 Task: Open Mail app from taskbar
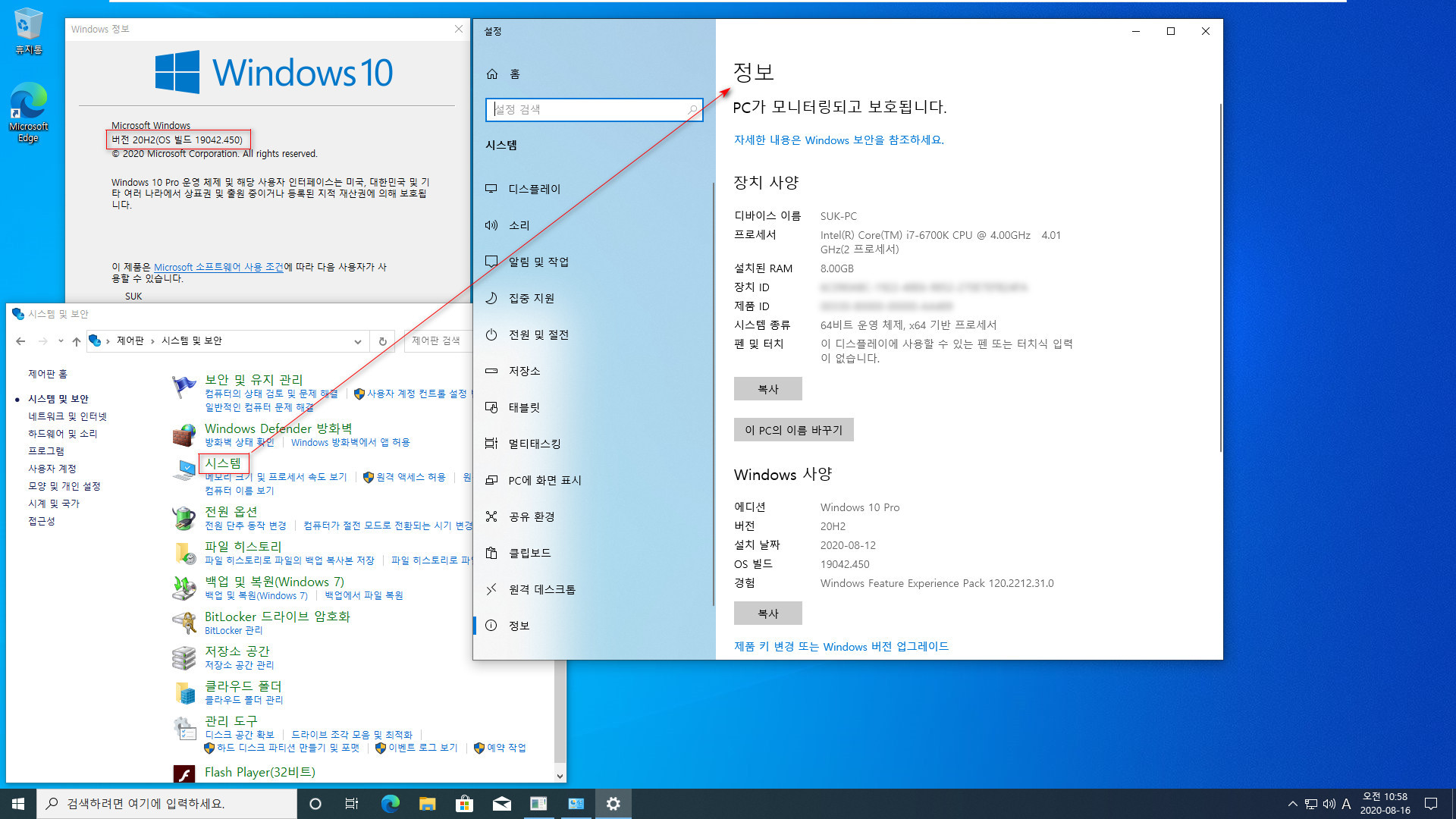point(501,804)
